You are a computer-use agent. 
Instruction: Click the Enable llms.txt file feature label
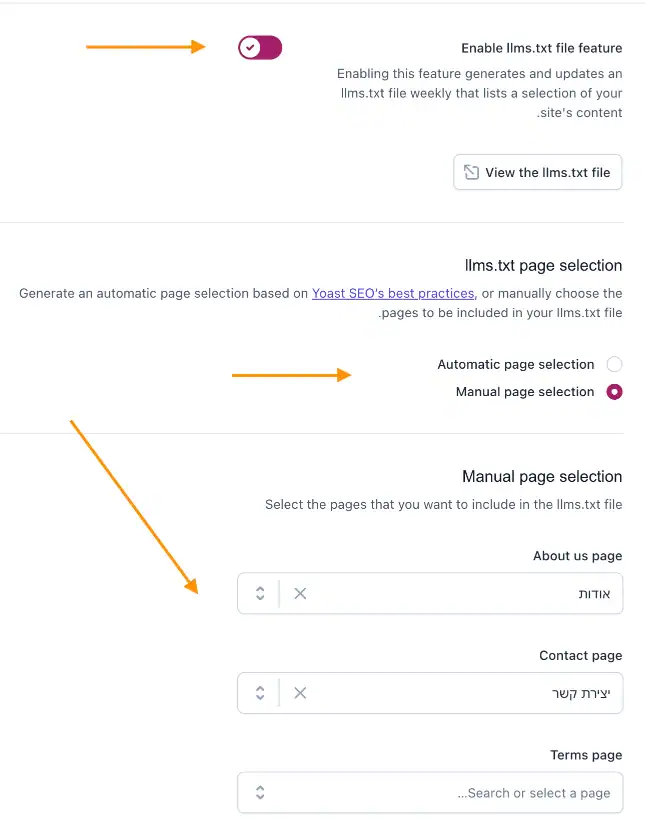coord(541,48)
